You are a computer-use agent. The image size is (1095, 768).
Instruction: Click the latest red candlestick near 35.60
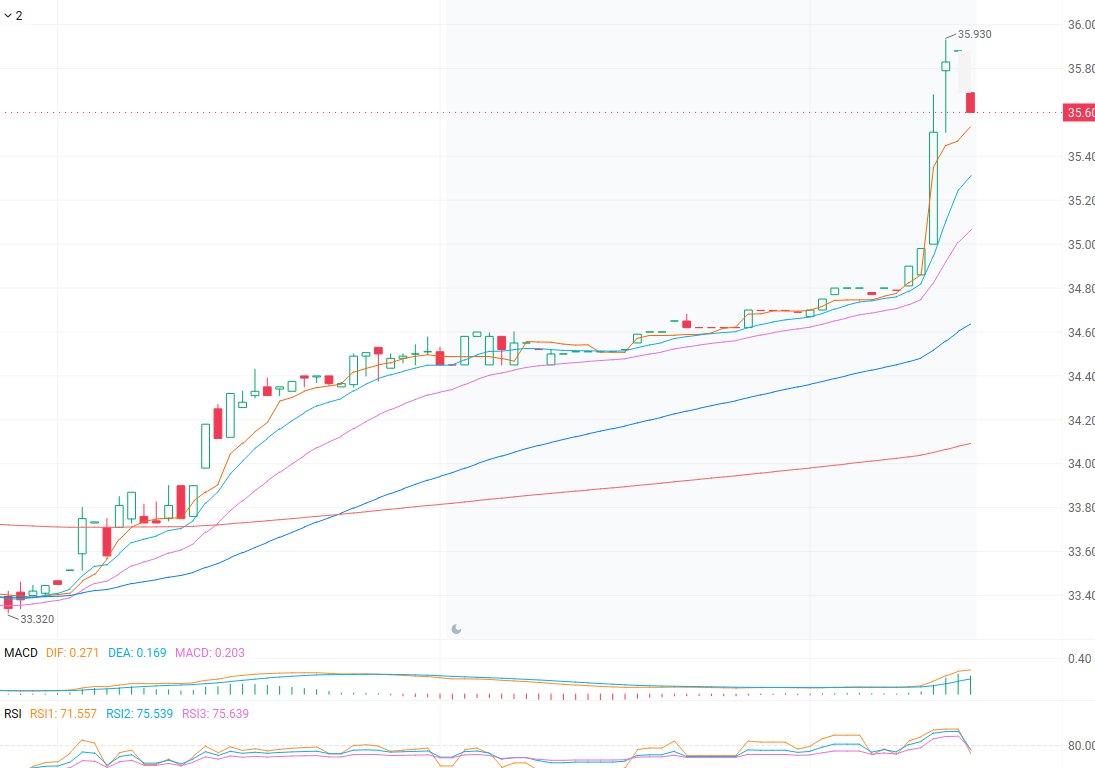pyautogui.click(x=971, y=102)
